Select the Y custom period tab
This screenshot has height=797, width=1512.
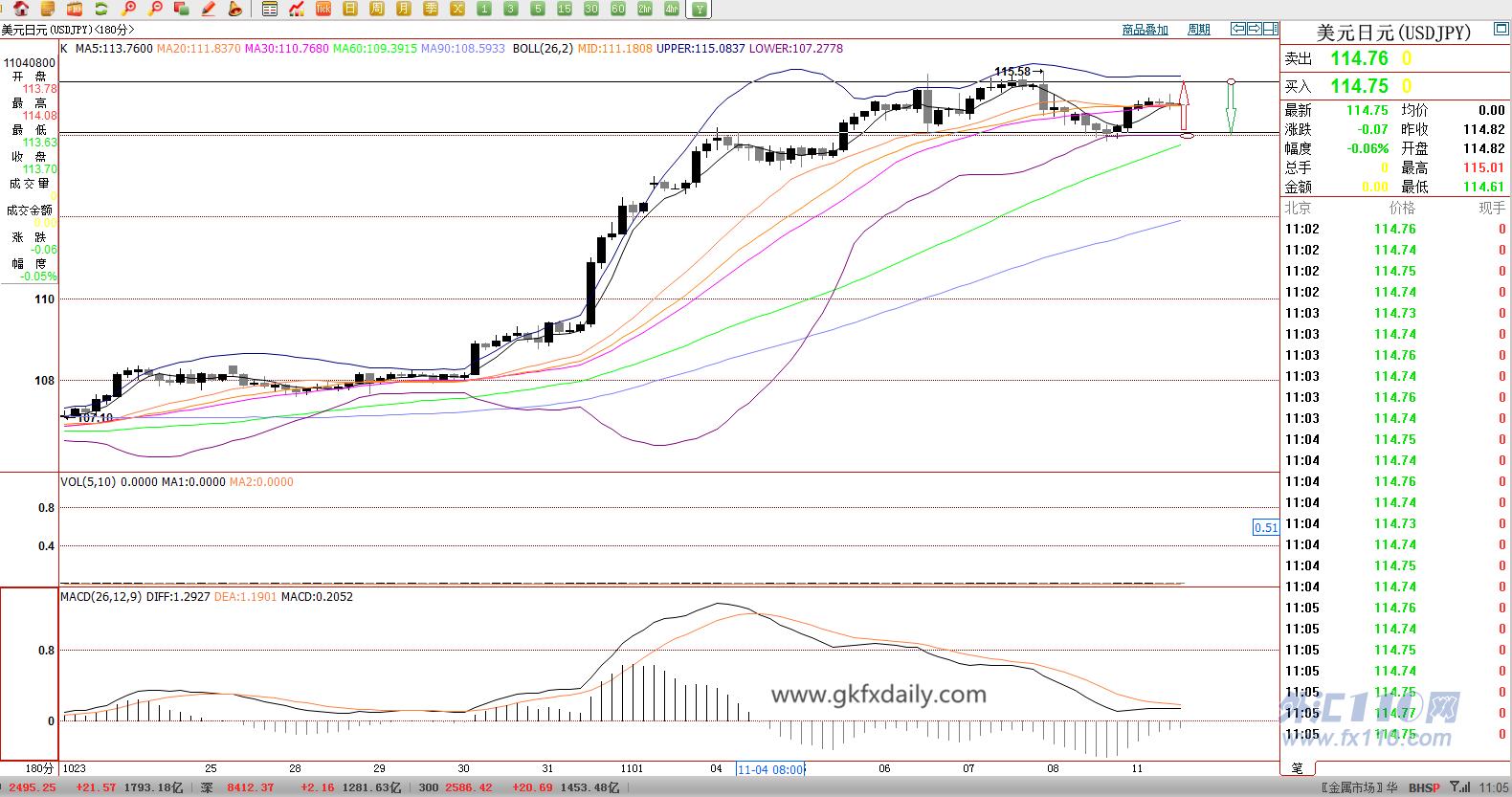point(700,9)
